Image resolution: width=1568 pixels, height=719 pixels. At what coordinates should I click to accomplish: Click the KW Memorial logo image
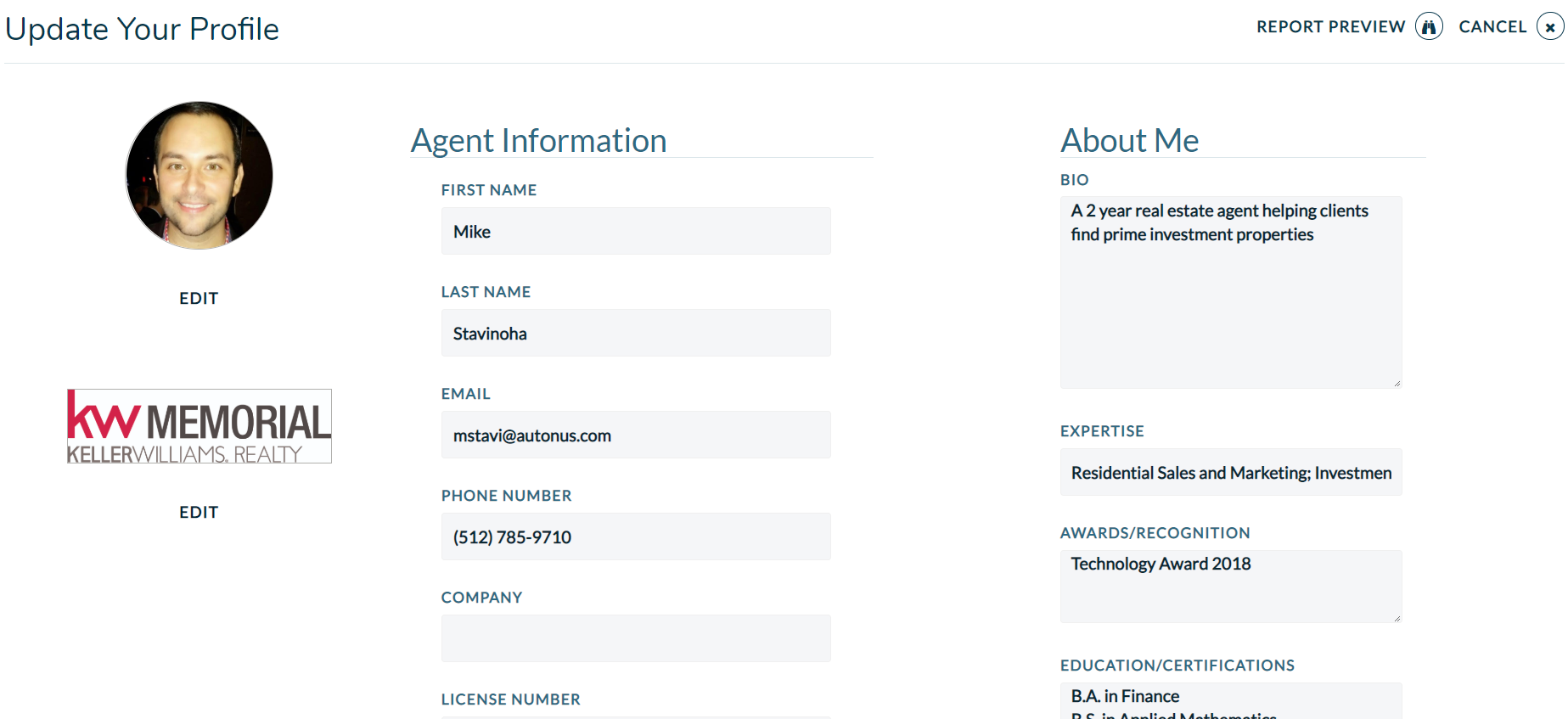(200, 426)
